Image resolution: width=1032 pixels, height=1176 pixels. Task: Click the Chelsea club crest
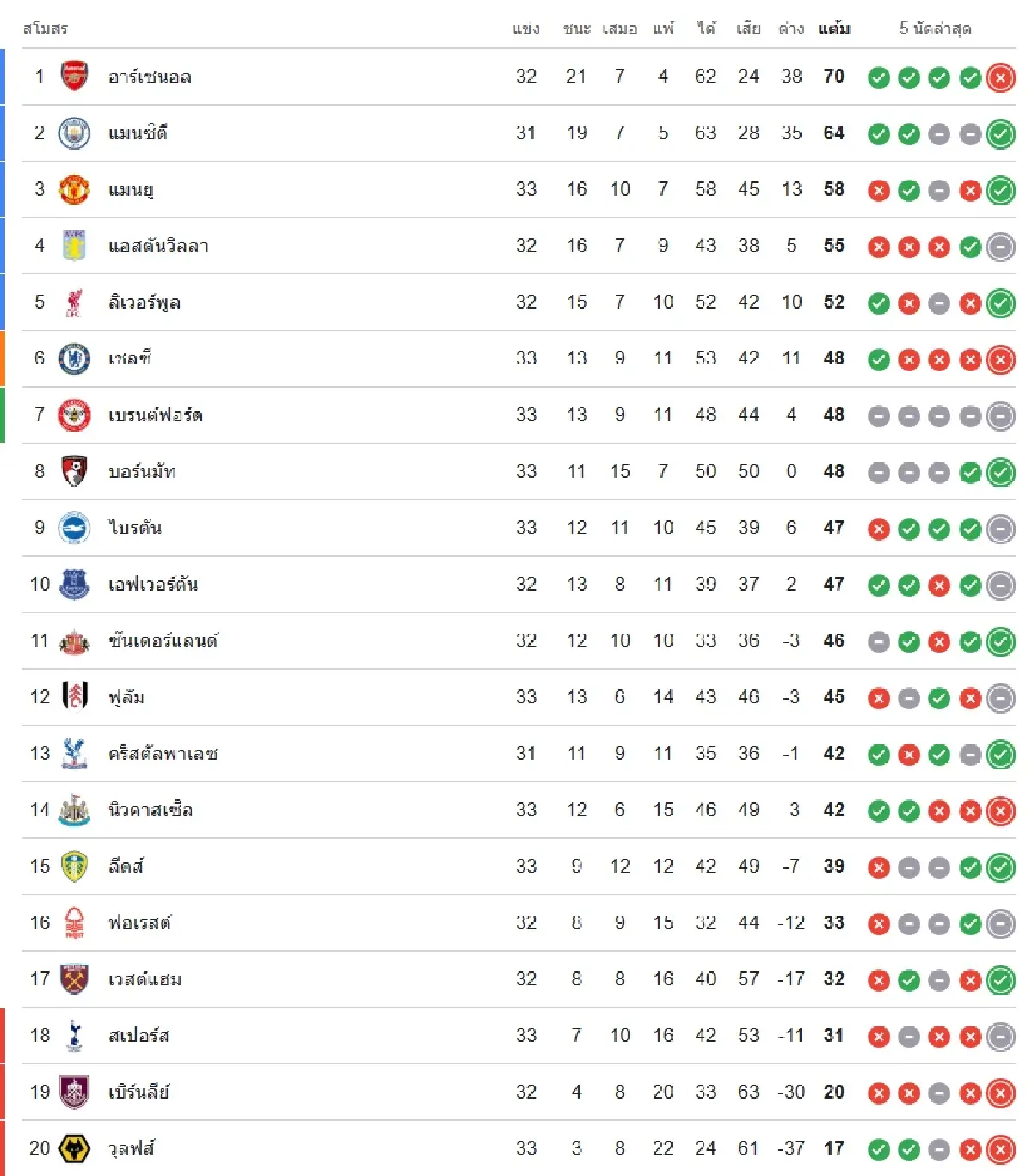pyautogui.click(x=74, y=358)
